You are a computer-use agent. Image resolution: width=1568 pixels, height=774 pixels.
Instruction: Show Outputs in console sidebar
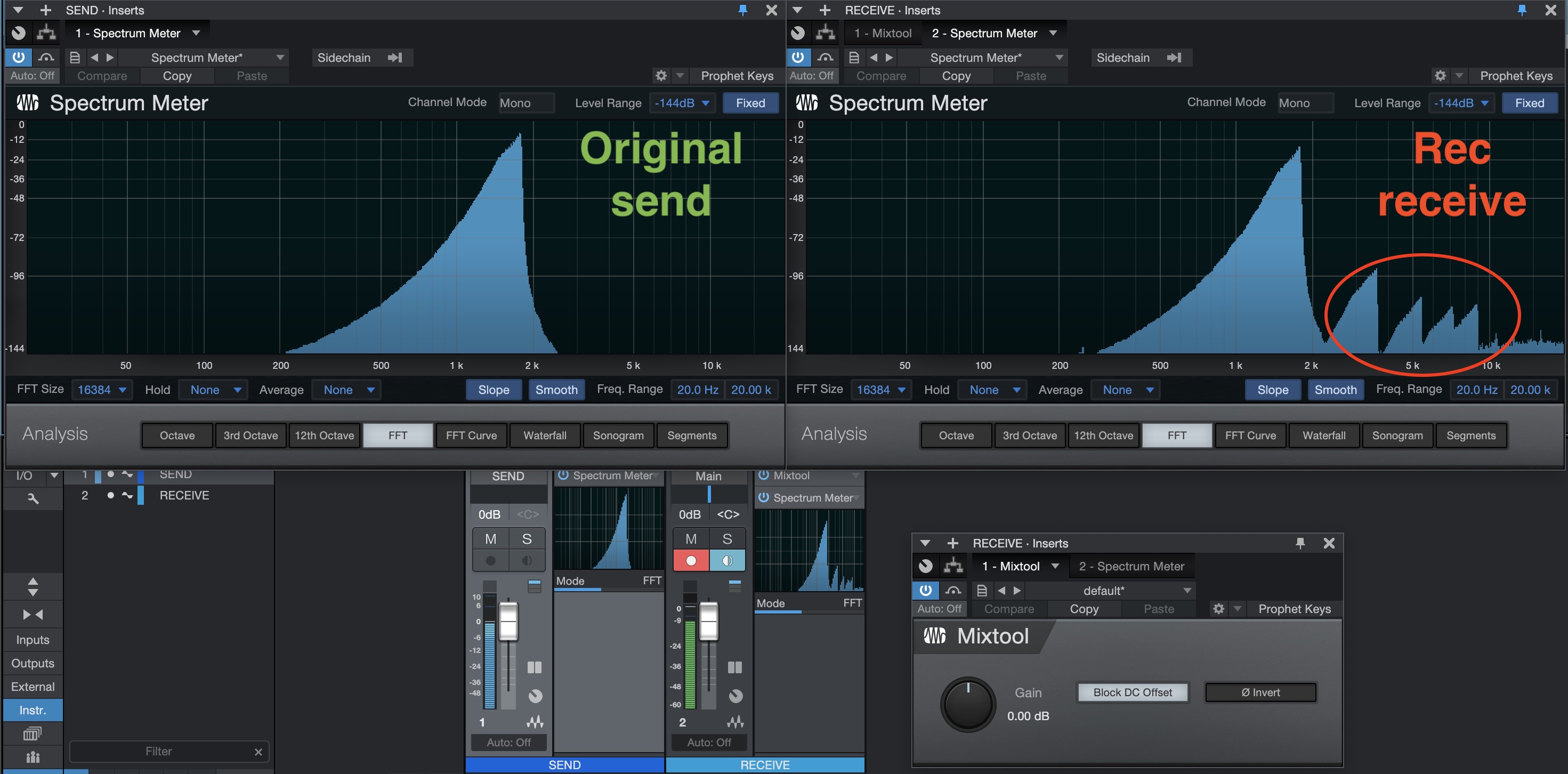coord(33,663)
